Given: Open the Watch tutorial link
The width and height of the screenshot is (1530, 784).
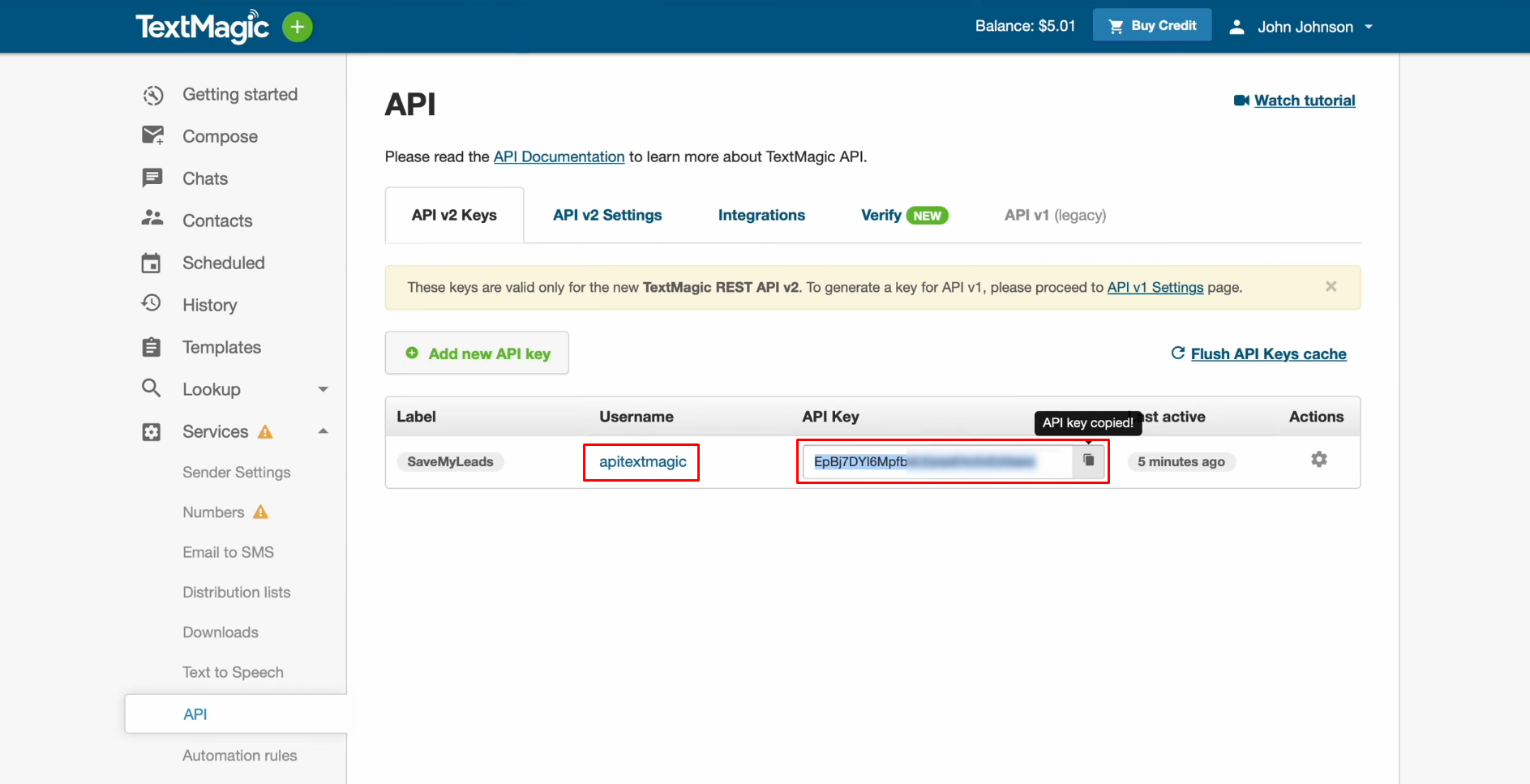Looking at the screenshot, I should point(1305,101).
